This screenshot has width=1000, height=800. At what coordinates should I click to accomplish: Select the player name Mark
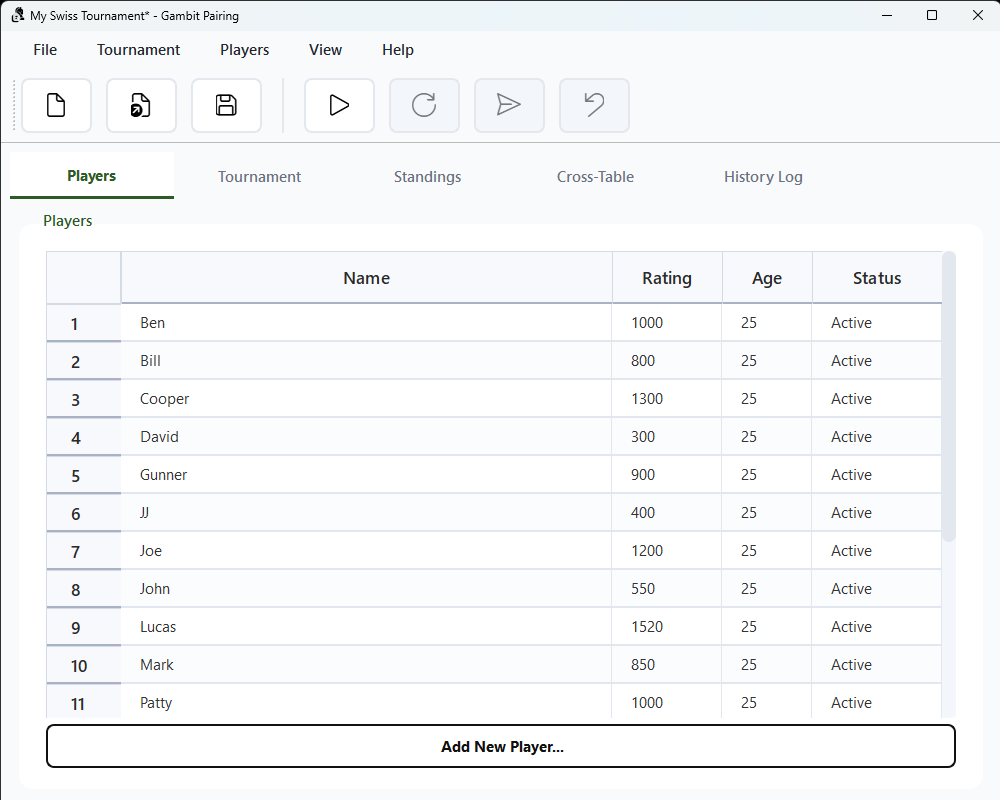click(x=157, y=664)
